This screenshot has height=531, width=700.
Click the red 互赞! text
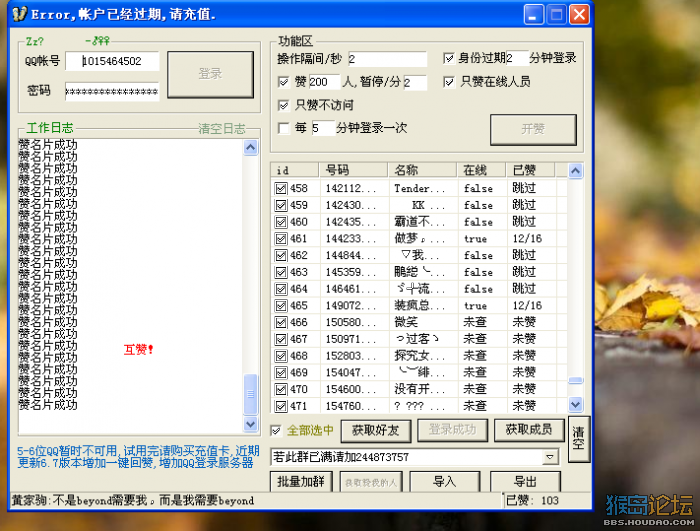coord(138,350)
